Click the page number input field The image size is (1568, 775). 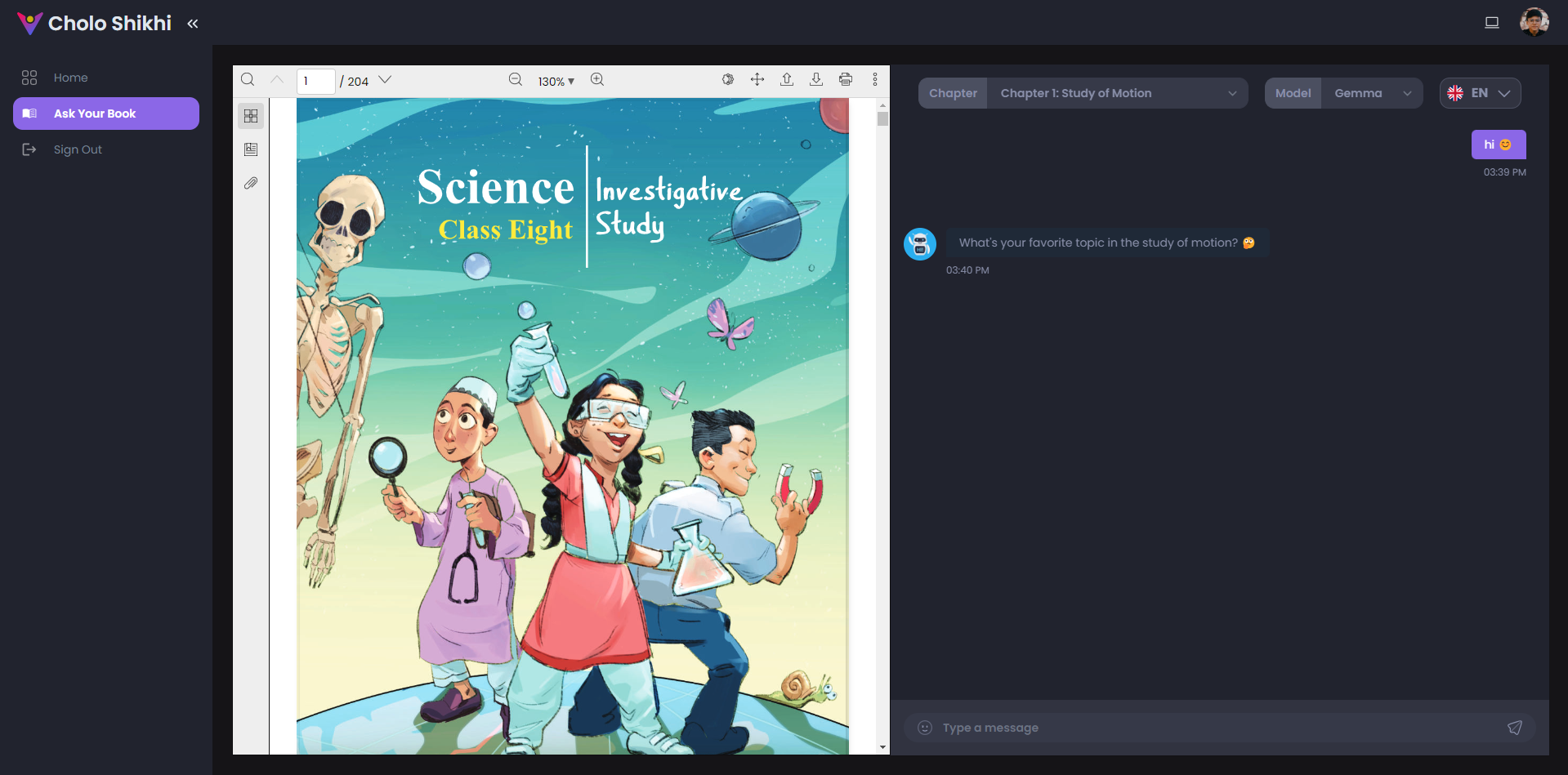coord(316,81)
